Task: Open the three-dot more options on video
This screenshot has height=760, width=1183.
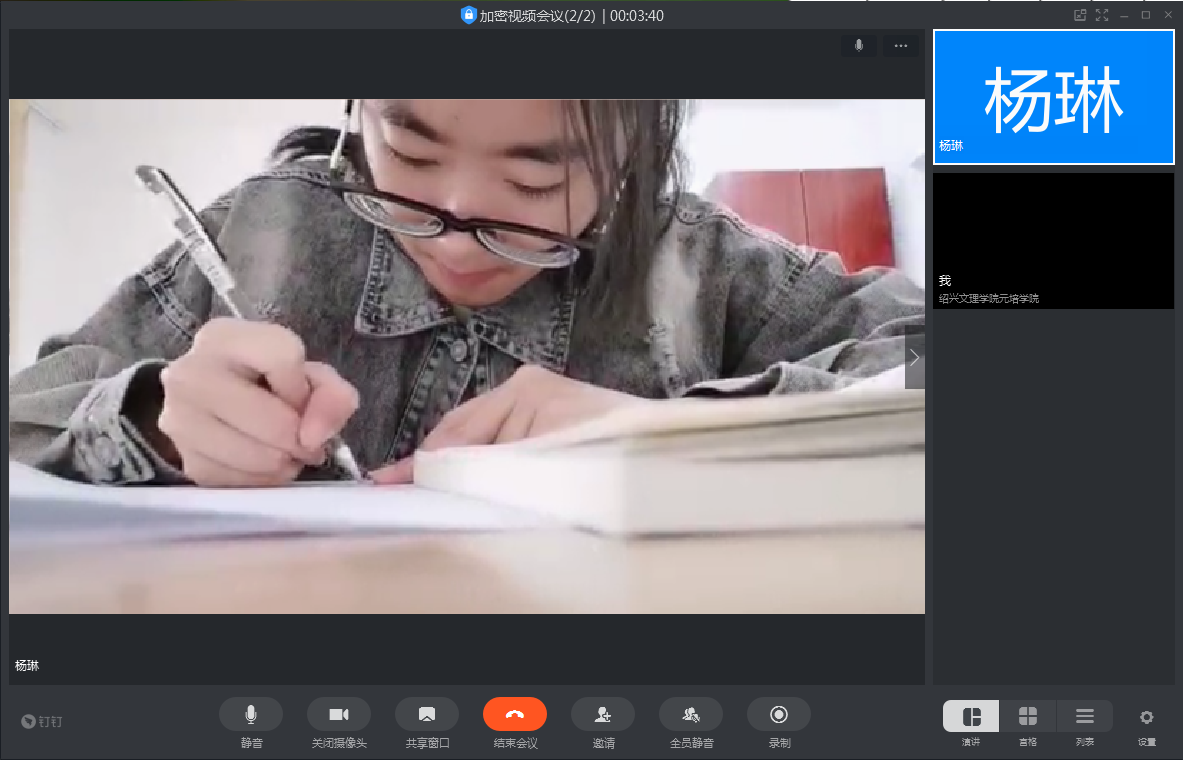Action: pos(901,46)
